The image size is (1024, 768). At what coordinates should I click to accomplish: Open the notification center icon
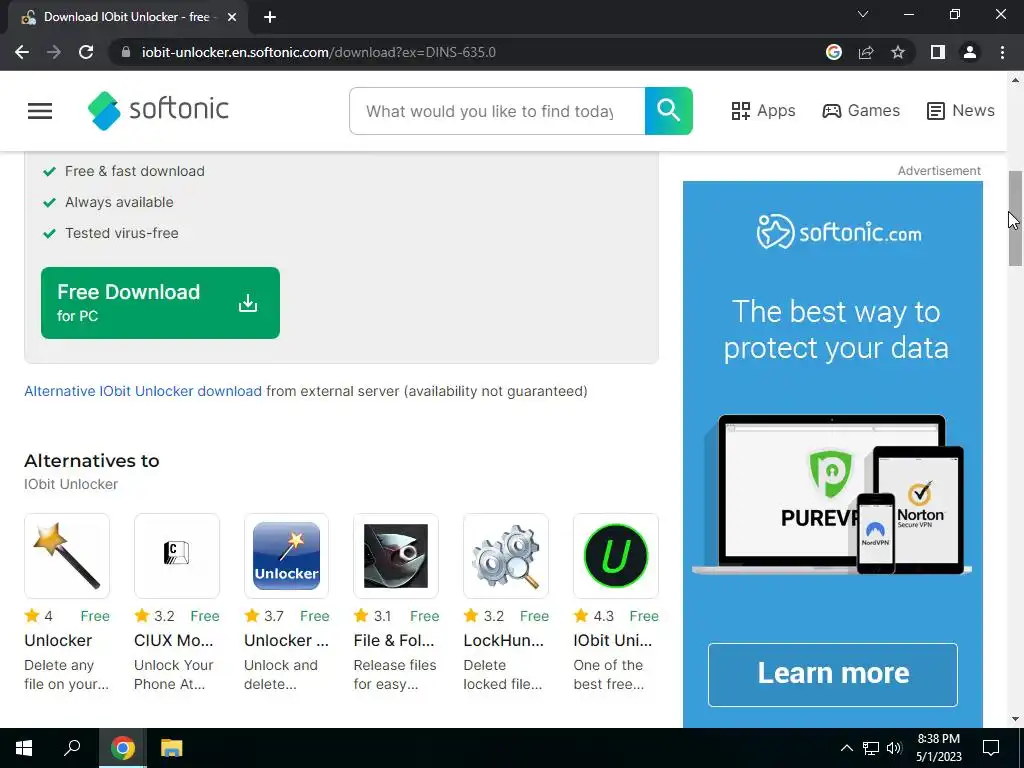[x=991, y=748]
